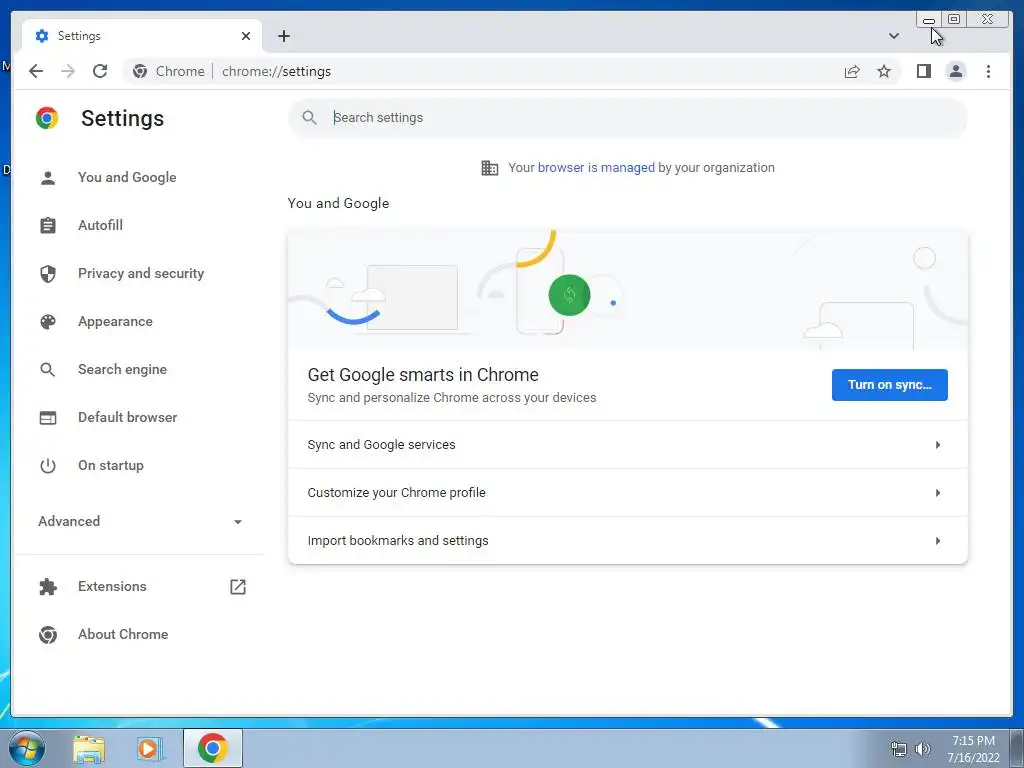This screenshot has height=768, width=1024.
Task: Click the Appearance palette icon
Action: pyautogui.click(x=48, y=321)
